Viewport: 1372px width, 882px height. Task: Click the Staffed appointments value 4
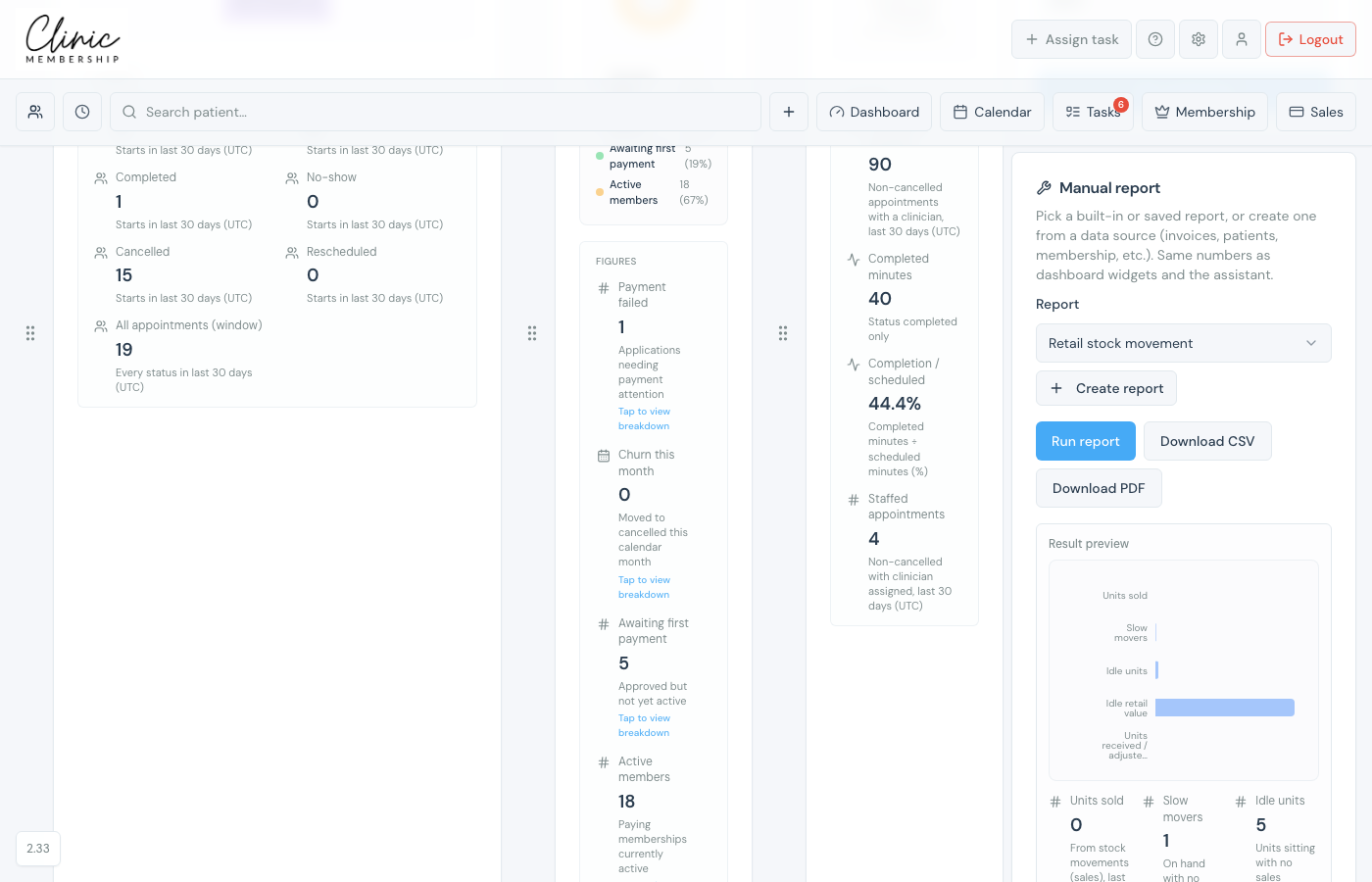point(874,539)
